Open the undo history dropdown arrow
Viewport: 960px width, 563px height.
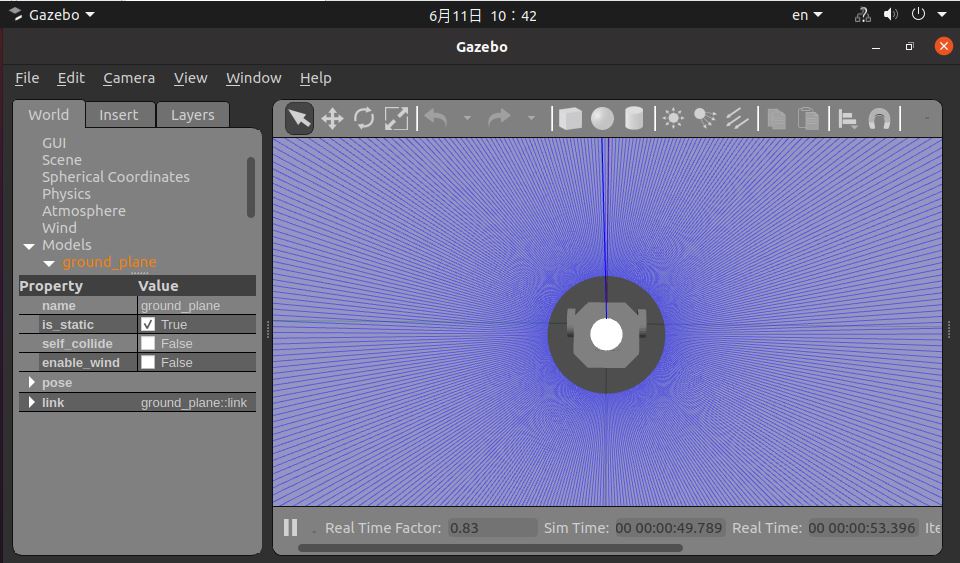468,117
